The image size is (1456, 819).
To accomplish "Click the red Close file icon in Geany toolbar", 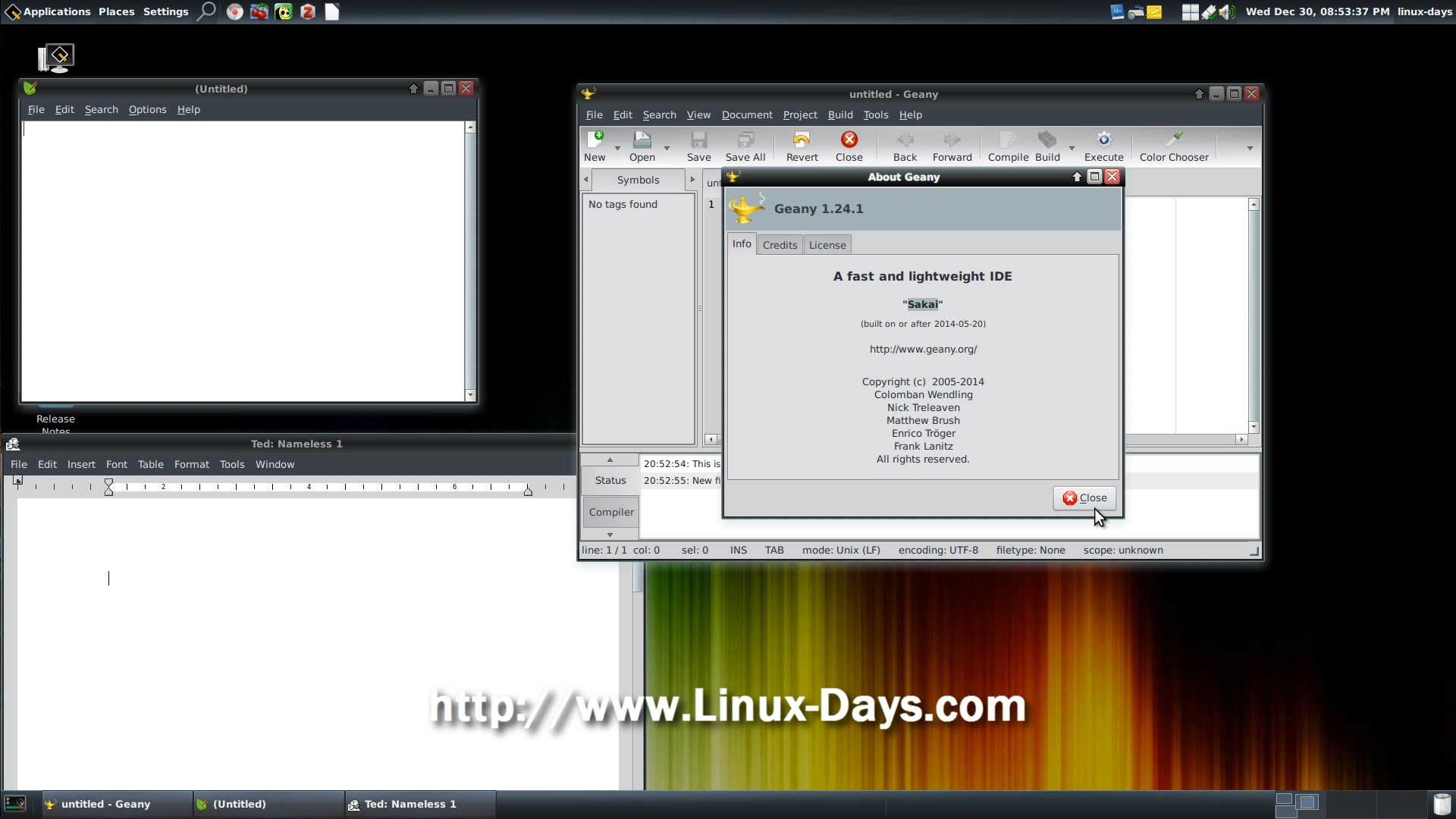I will coord(849,140).
